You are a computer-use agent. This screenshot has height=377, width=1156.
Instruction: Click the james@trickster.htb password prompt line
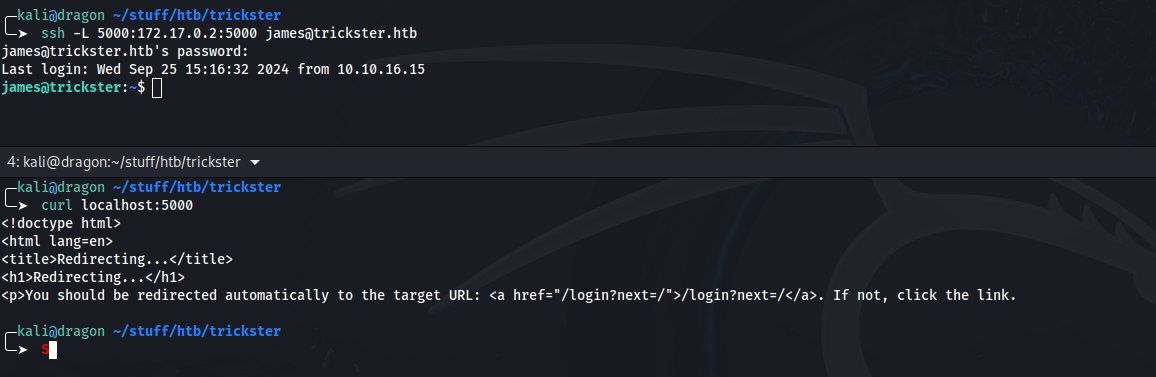click(125, 52)
